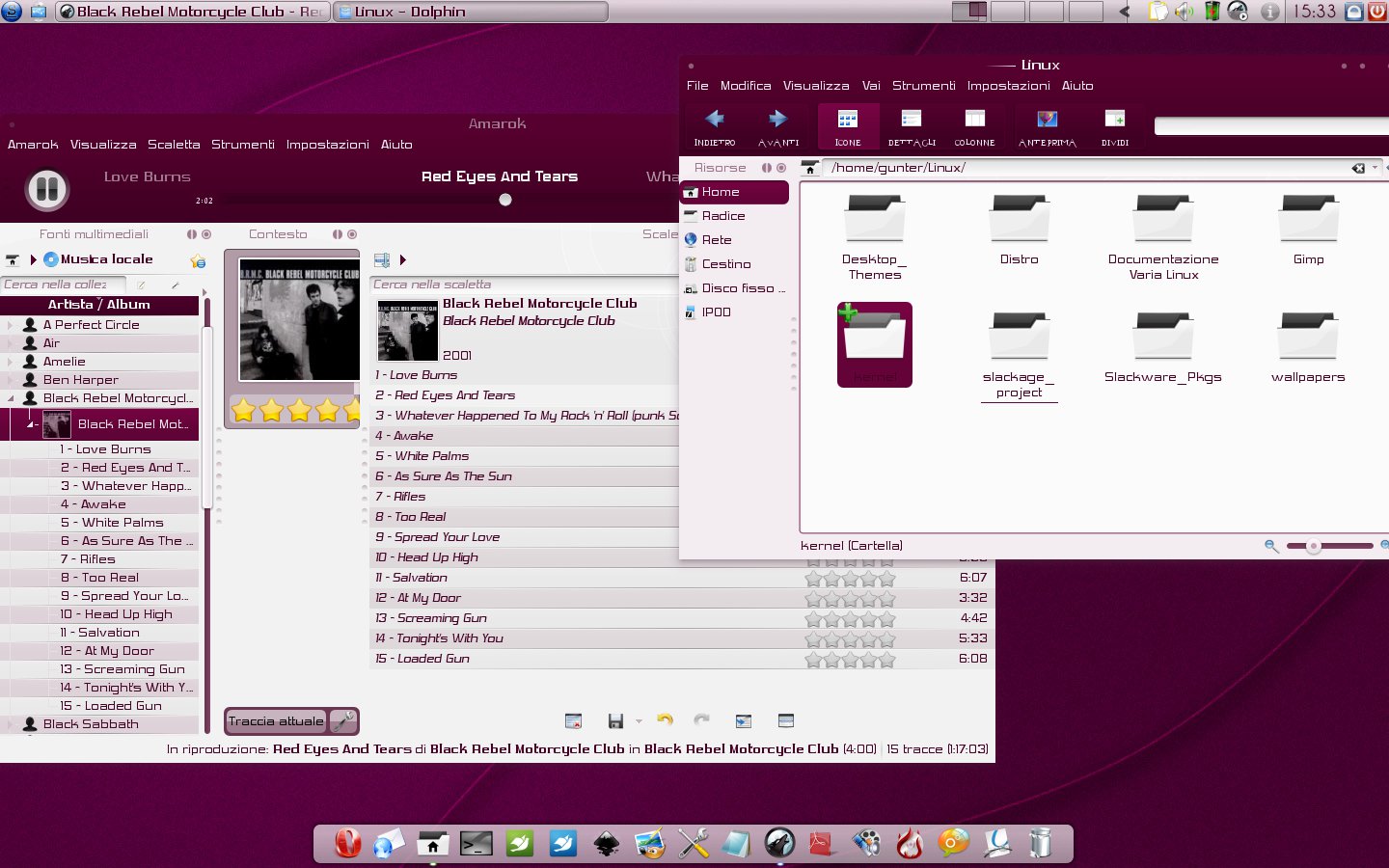1389x868 pixels.
Task: Open the Visualizza menu in Dolphin
Action: [816, 86]
